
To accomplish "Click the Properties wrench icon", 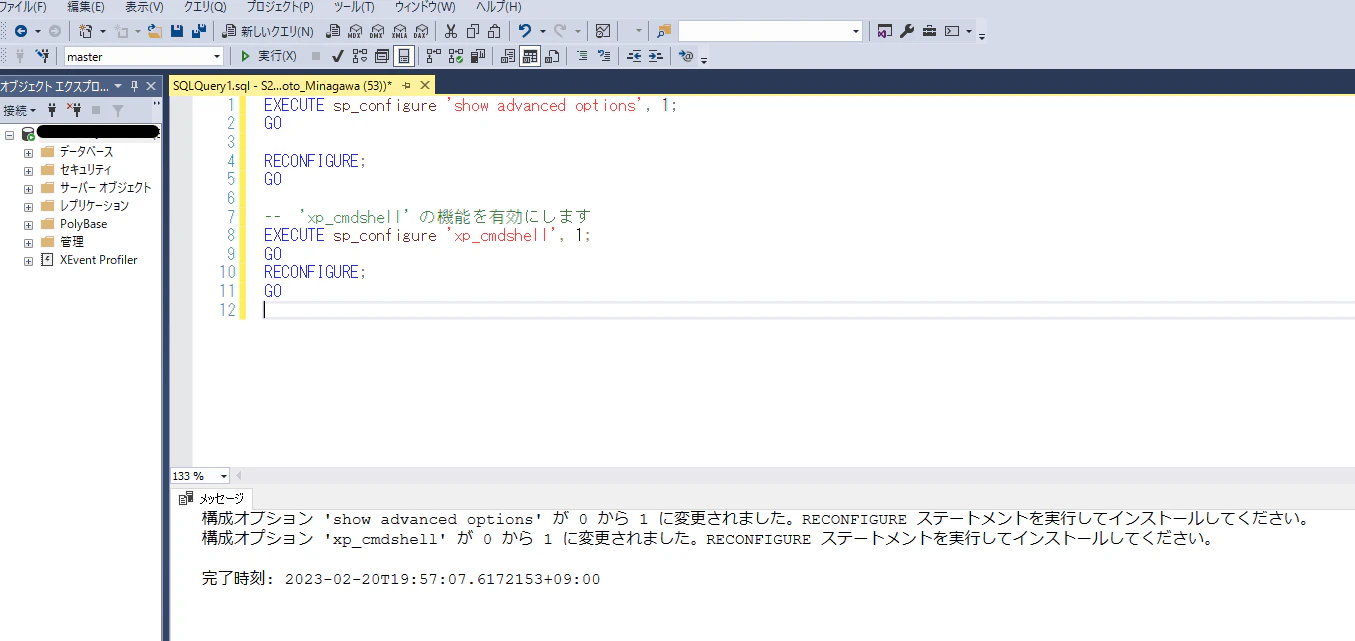I will tap(907, 31).
